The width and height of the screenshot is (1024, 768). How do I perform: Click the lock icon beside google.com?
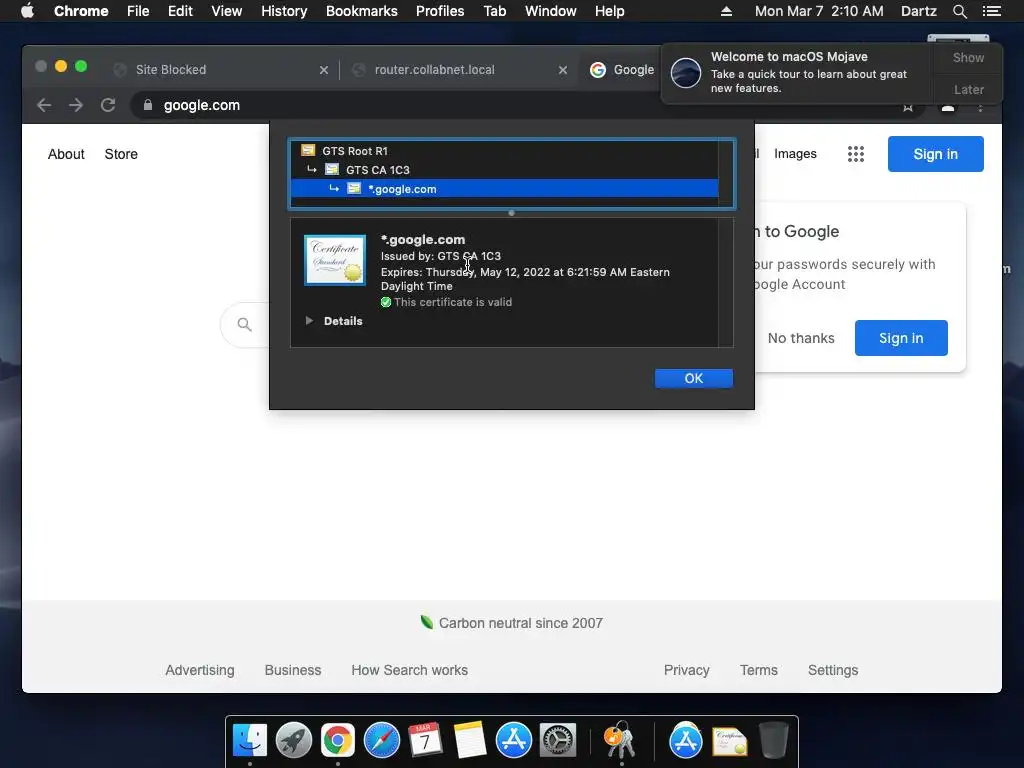tap(148, 105)
